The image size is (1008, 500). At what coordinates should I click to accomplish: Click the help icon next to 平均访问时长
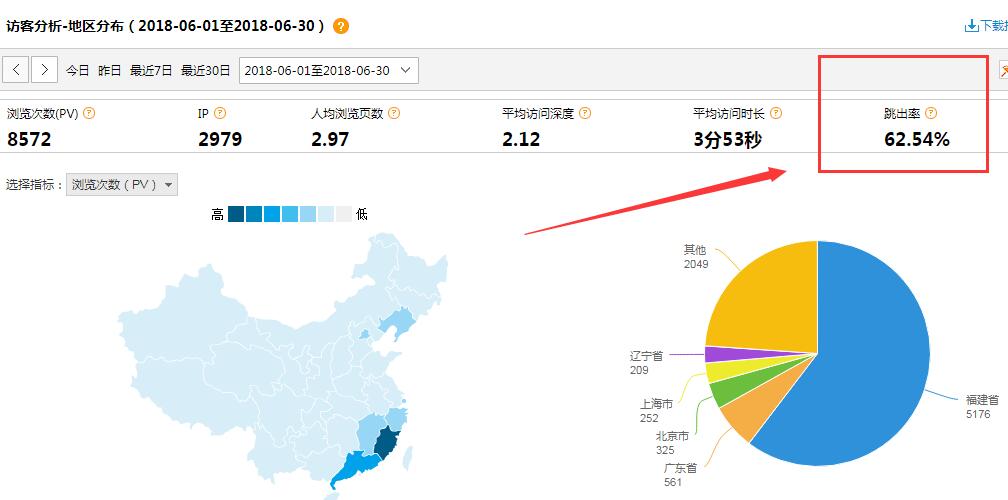point(776,114)
